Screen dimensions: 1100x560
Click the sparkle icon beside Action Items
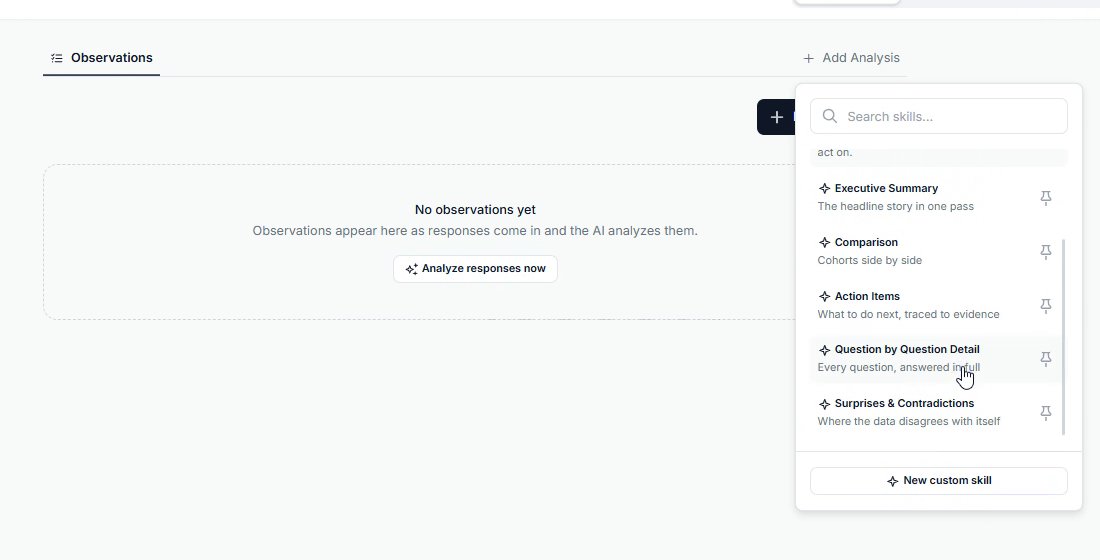(x=824, y=297)
